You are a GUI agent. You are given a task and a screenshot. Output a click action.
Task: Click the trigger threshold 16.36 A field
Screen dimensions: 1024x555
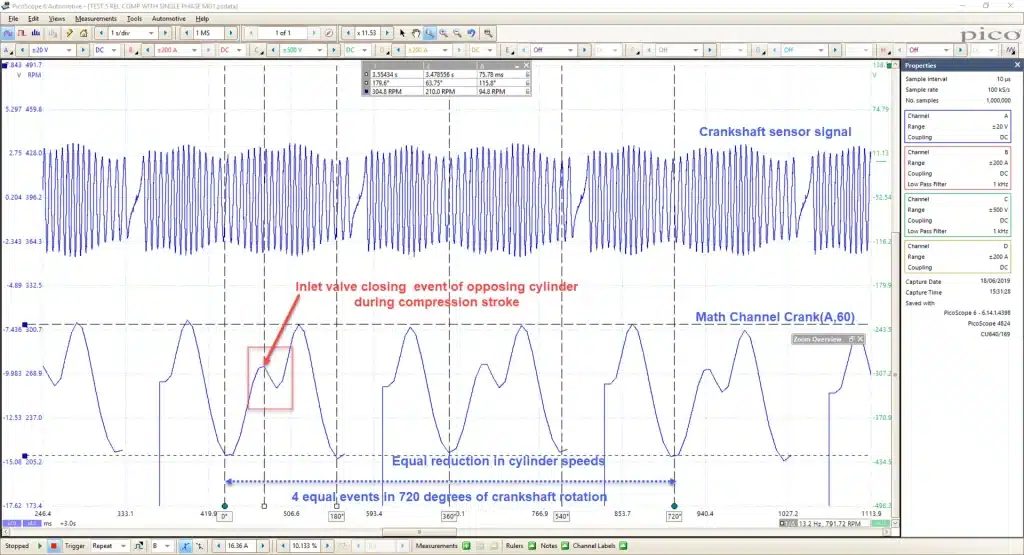pos(240,546)
